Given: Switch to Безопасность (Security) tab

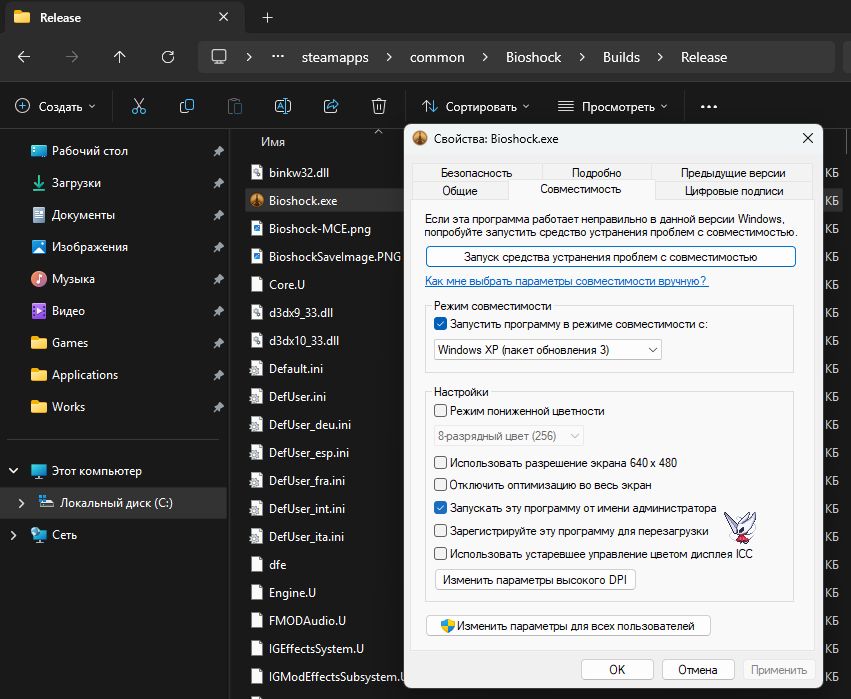Looking at the screenshot, I should coord(477,173).
